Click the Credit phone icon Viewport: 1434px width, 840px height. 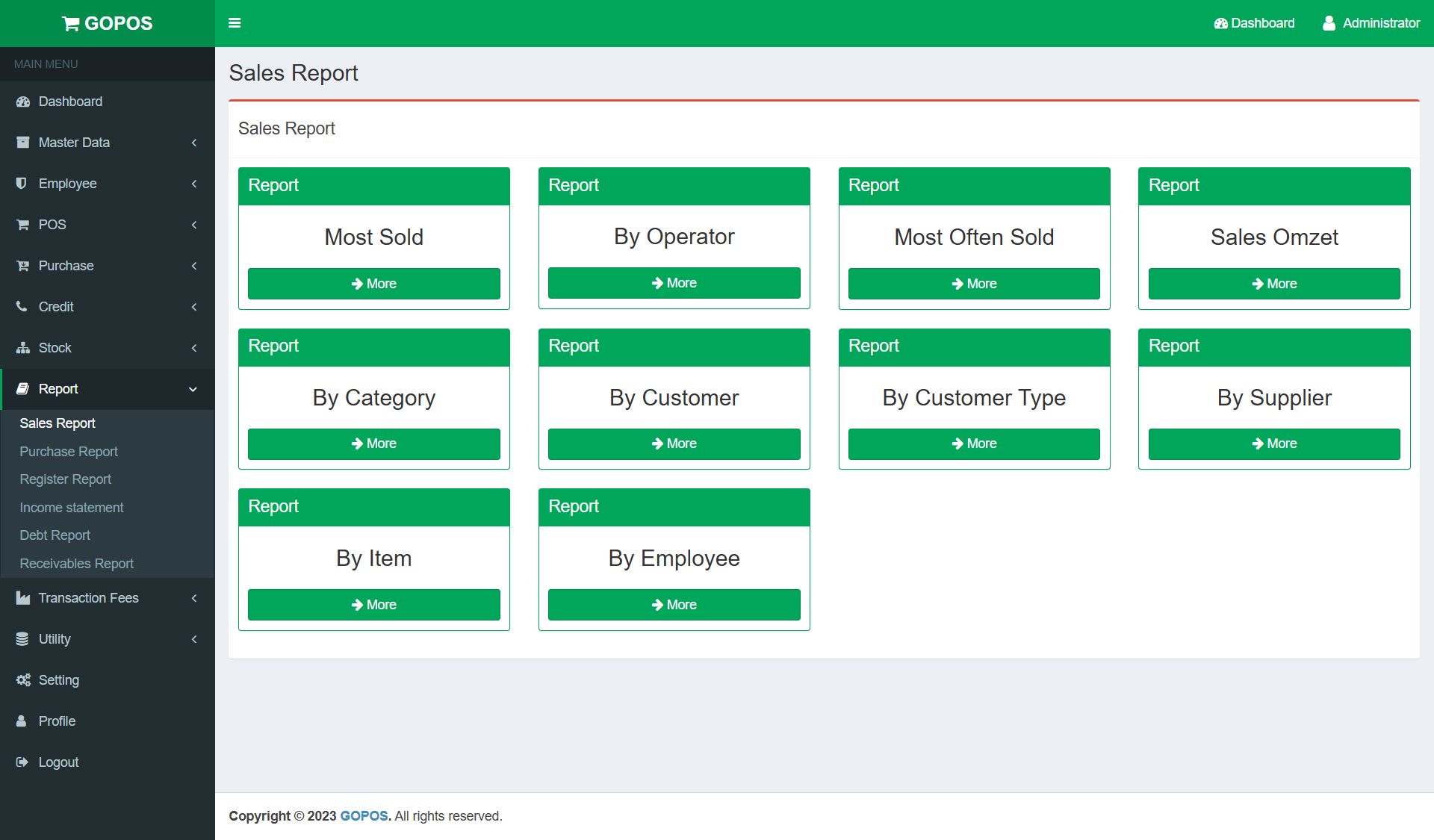(x=22, y=307)
